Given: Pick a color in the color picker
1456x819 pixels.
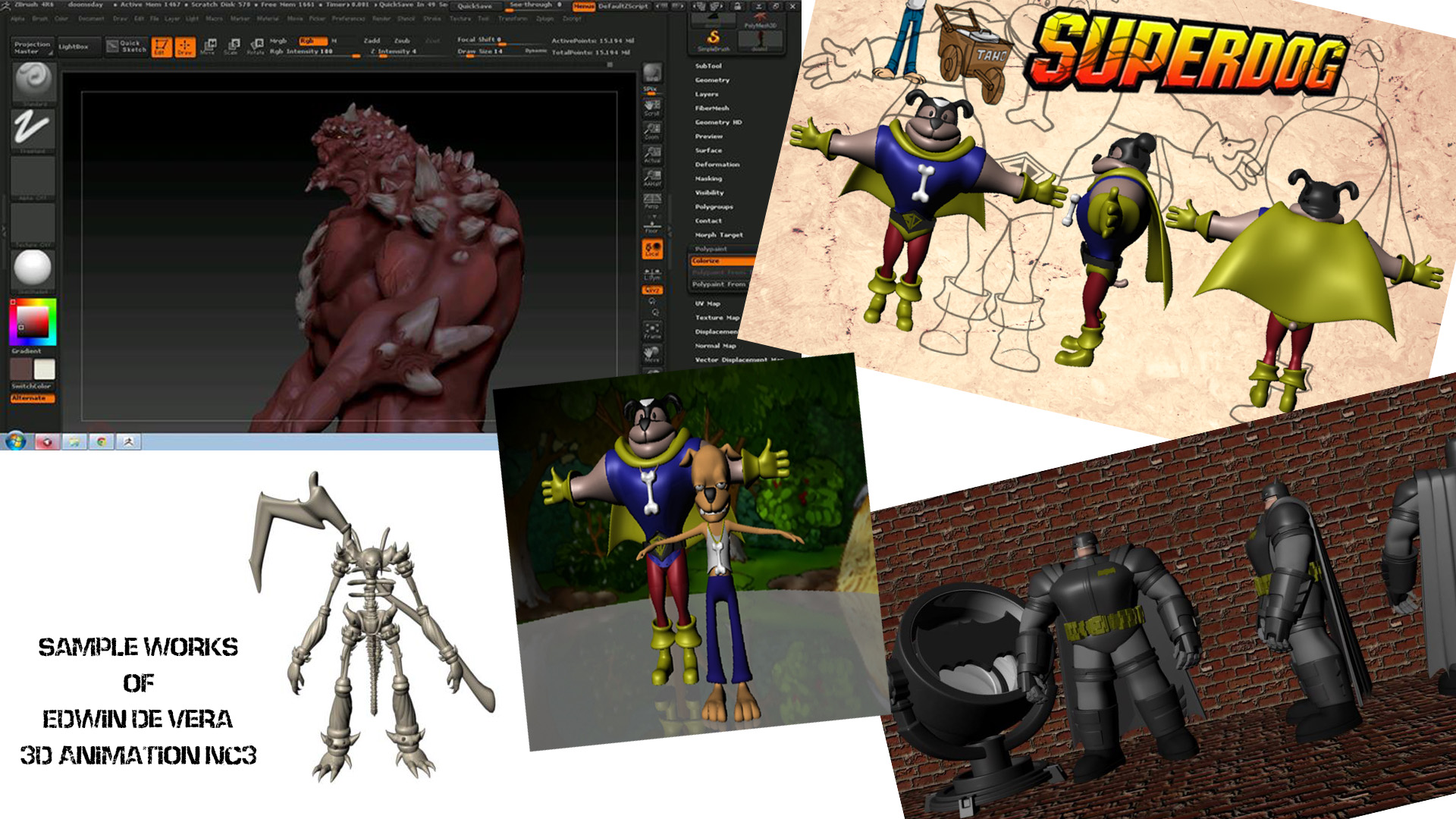Looking at the screenshot, I should 33,322.
